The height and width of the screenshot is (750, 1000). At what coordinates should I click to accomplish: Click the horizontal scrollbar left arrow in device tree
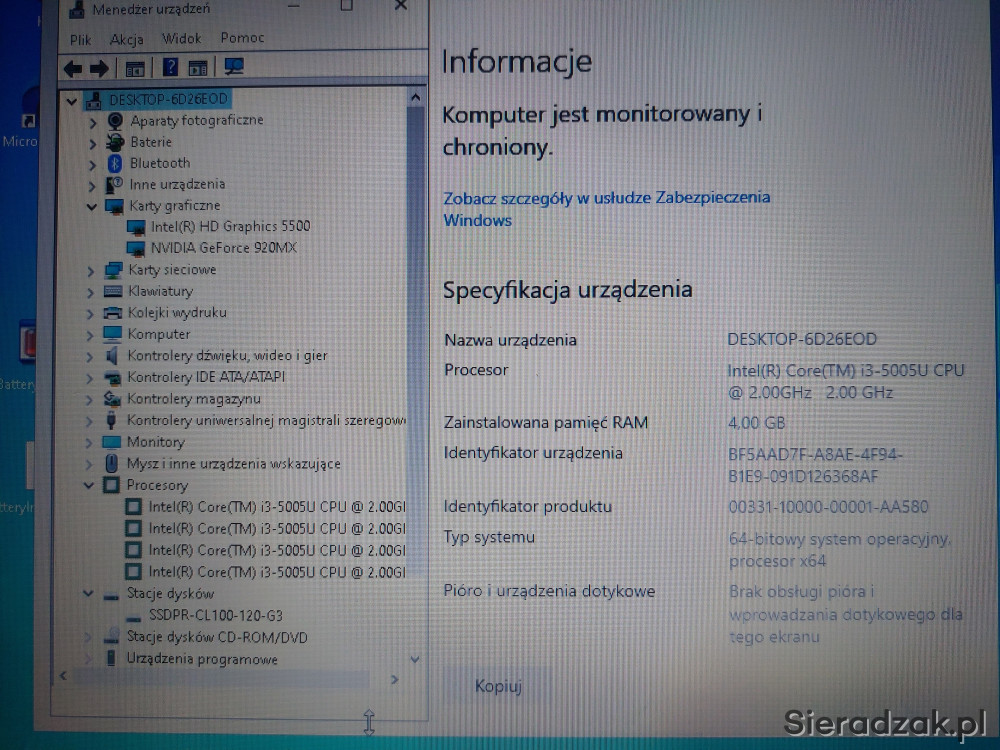tap(63, 675)
